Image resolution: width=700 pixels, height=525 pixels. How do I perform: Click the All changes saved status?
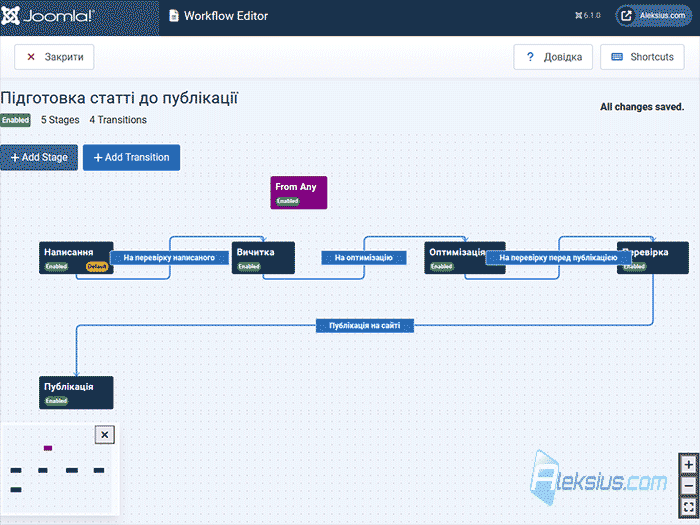point(642,107)
